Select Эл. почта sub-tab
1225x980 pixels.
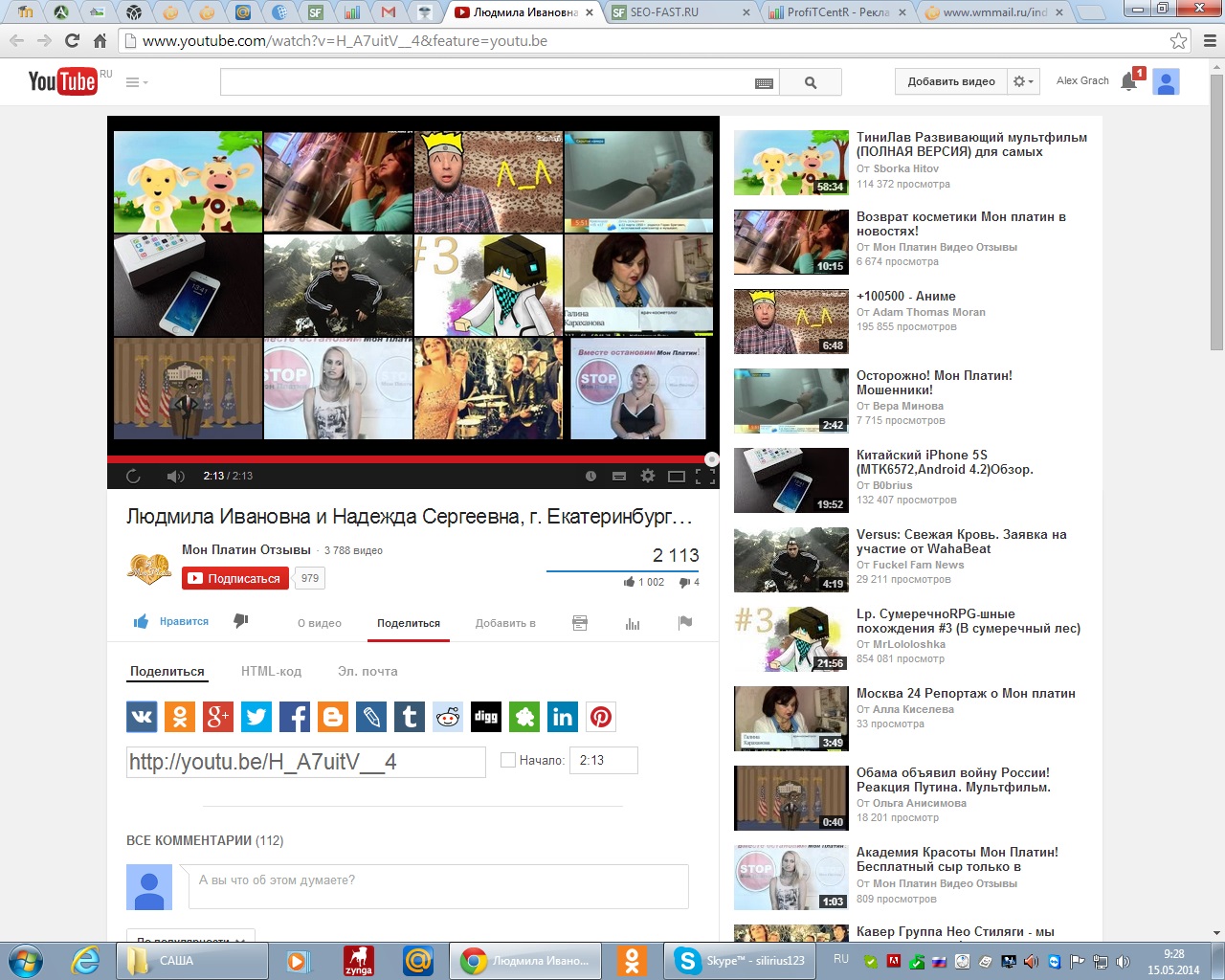pyautogui.click(x=367, y=671)
